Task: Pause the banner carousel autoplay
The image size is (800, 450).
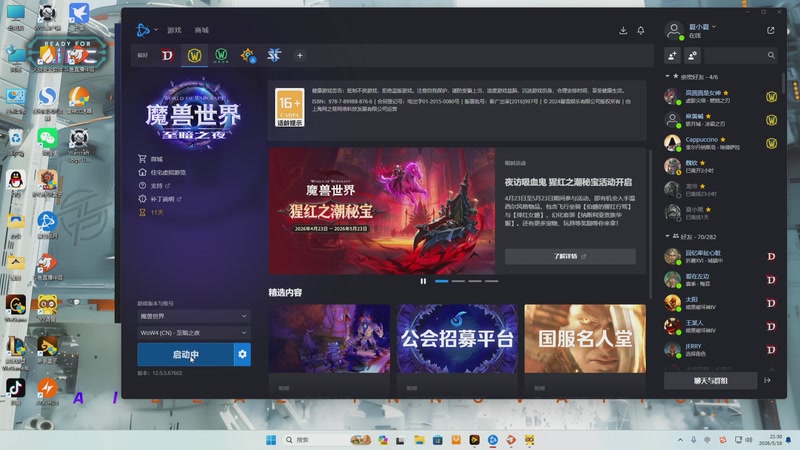Action: click(x=423, y=281)
